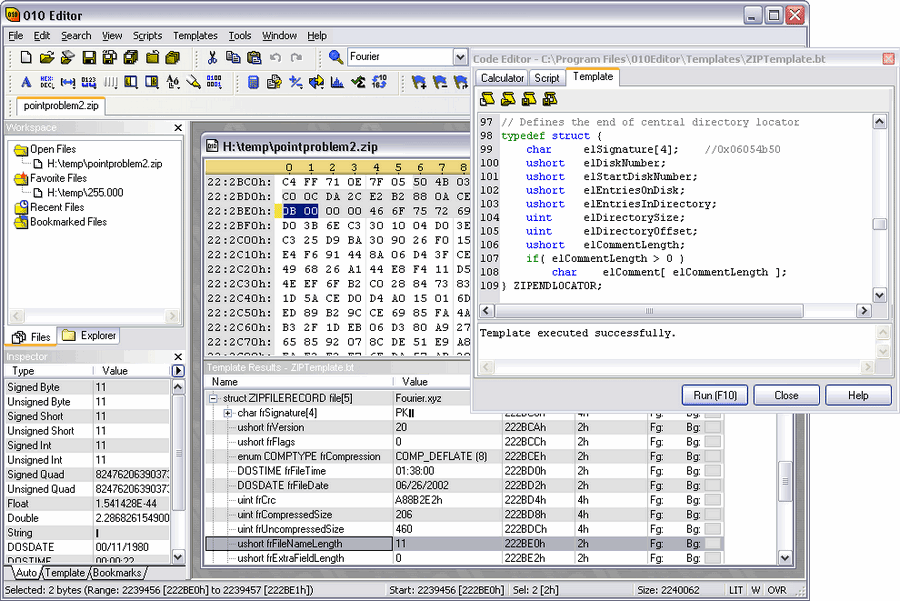The height and width of the screenshot is (601, 900).
Task: Switch to the Script tab
Action: [x=547, y=77]
